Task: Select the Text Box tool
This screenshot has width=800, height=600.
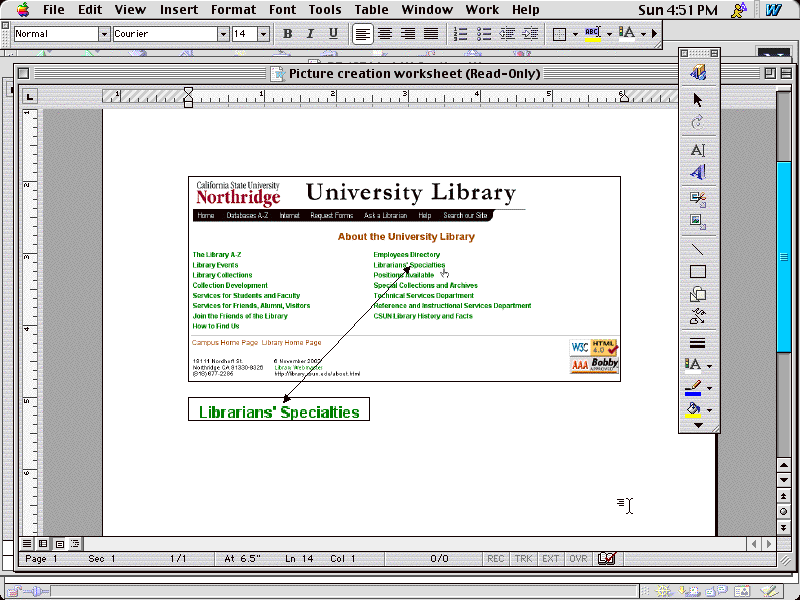Action: (697, 149)
